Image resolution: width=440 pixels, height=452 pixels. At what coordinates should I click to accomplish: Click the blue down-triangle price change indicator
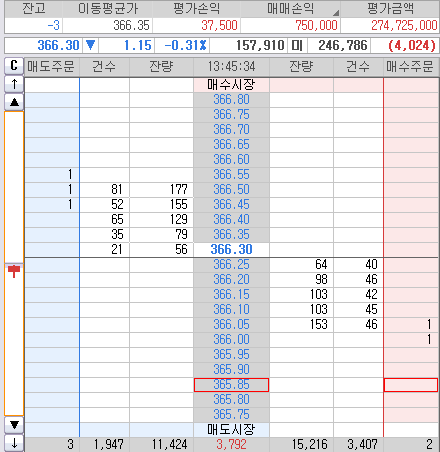tap(90, 45)
